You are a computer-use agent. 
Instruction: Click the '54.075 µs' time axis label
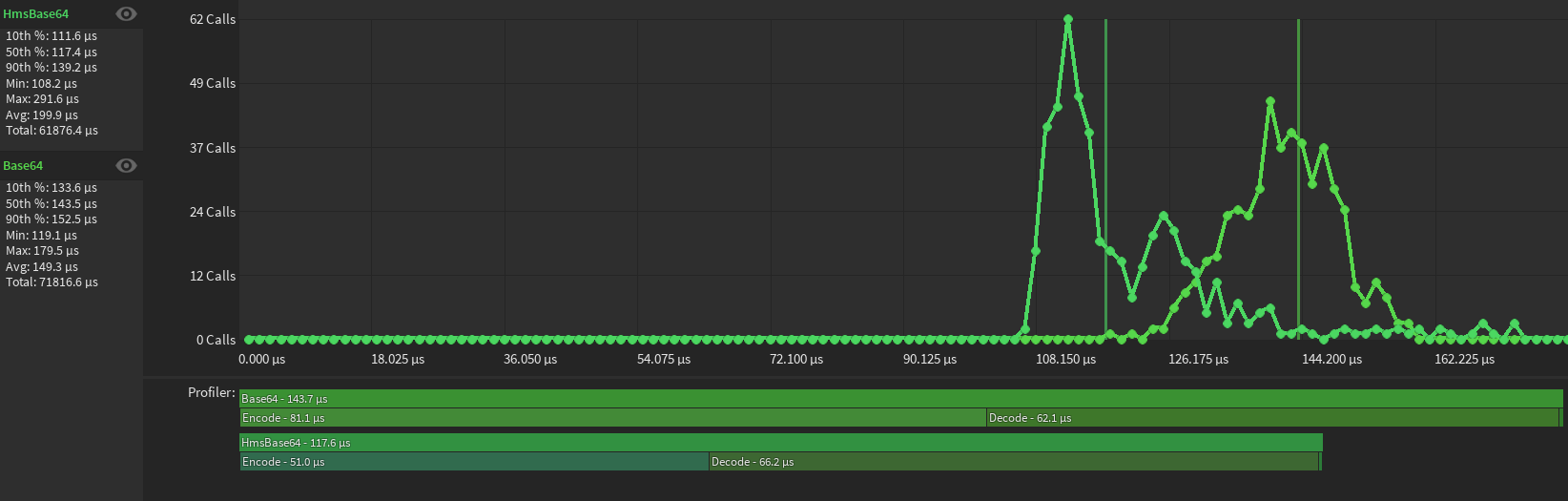click(664, 360)
